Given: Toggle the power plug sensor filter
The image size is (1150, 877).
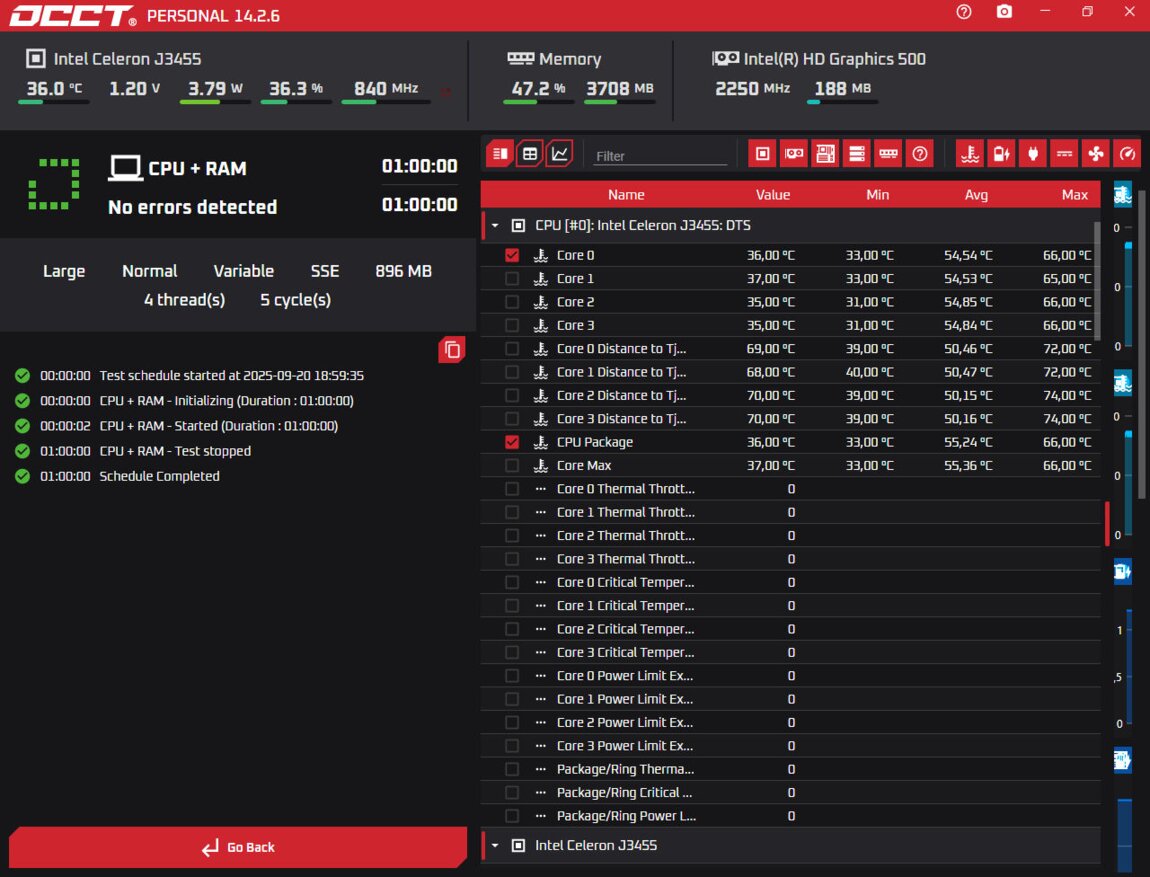Looking at the screenshot, I should click(1032, 153).
